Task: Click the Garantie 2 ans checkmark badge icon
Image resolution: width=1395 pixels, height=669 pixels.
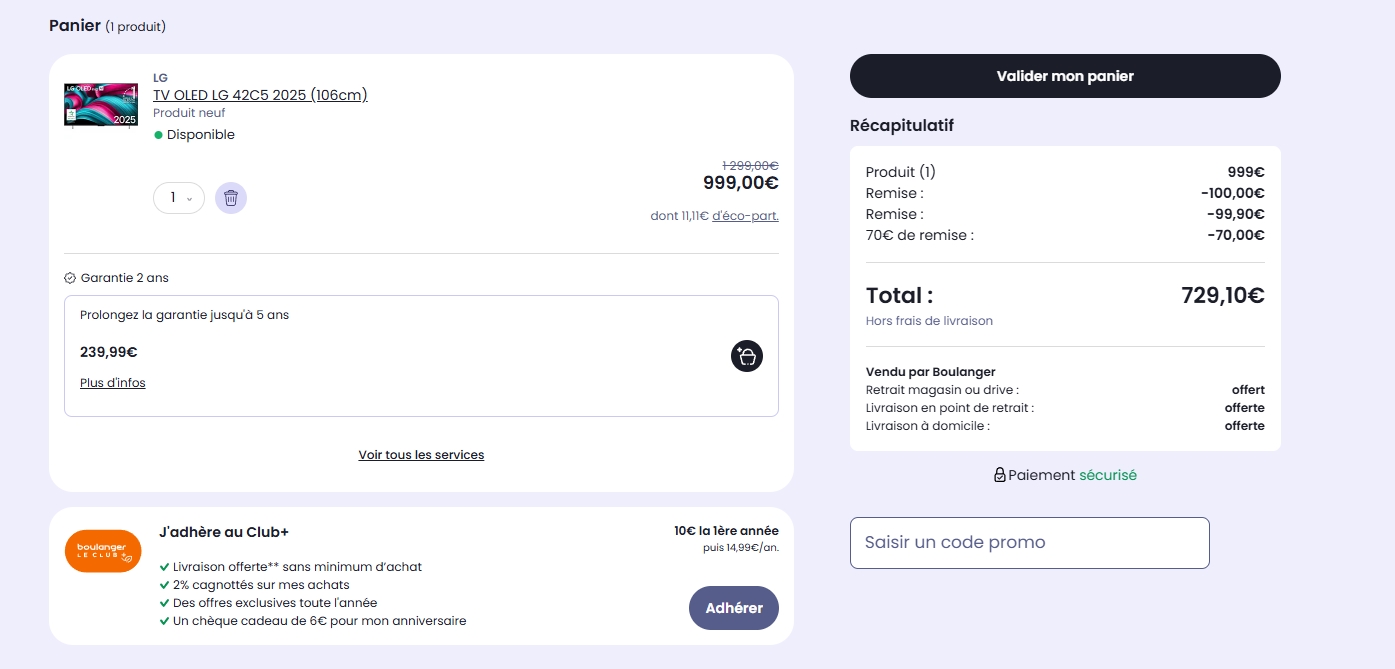Action: pos(70,278)
